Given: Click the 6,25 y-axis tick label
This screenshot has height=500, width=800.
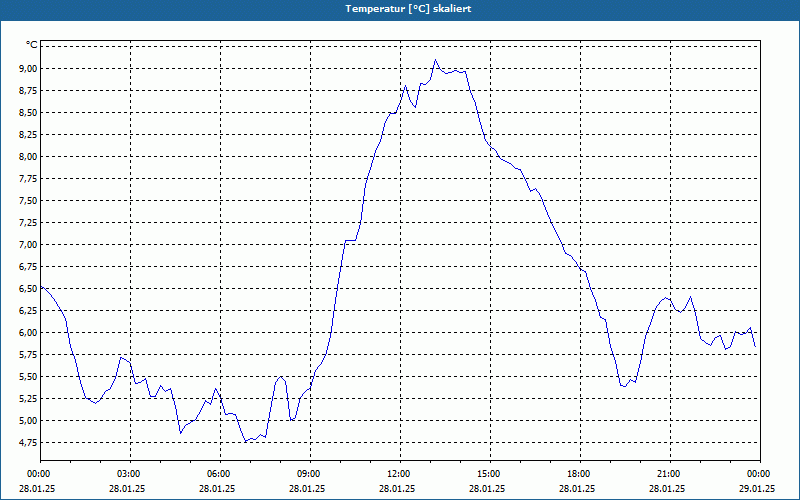Looking at the screenshot, I should 29,310.
